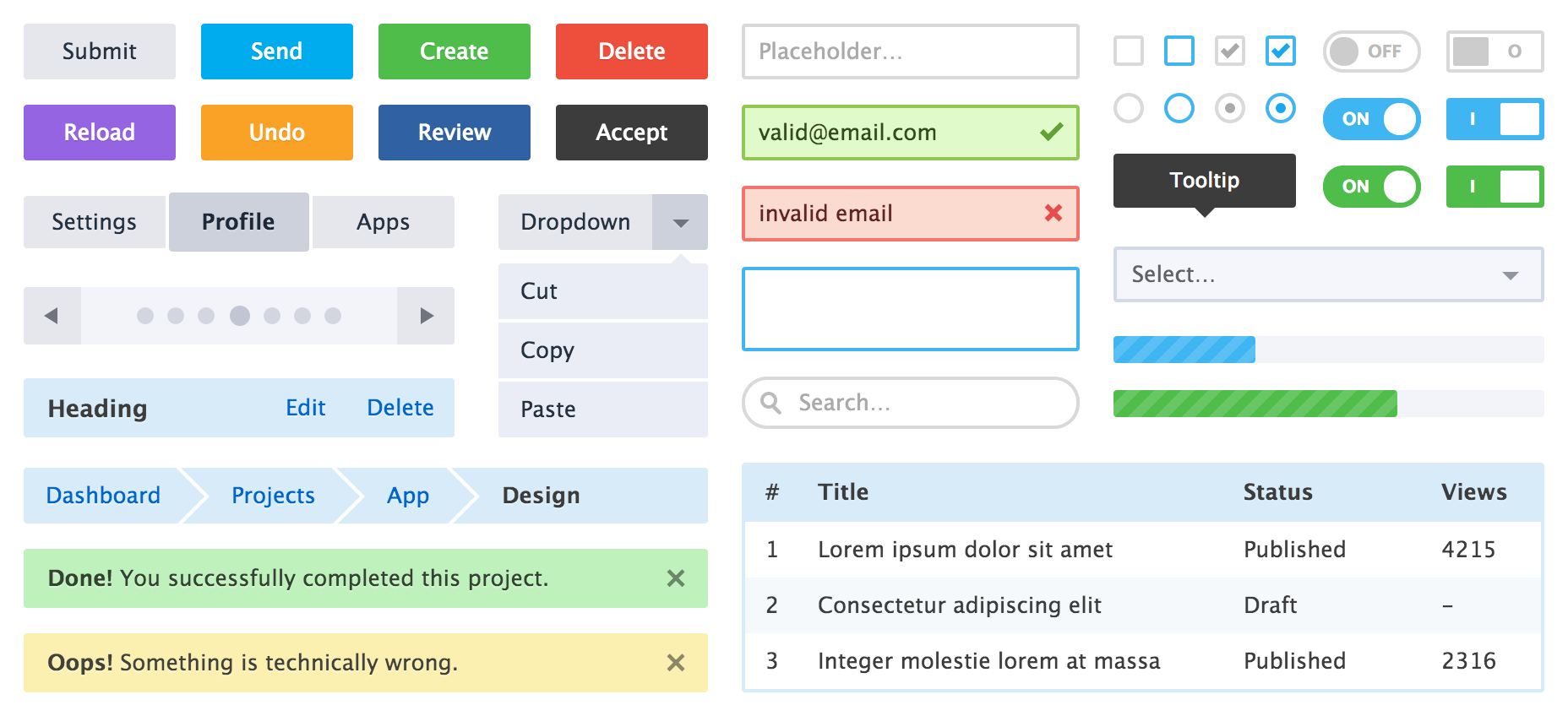The image size is (1568, 716).
Task: Click the magnifier icon in the search box
Action: [x=770, y=403]
